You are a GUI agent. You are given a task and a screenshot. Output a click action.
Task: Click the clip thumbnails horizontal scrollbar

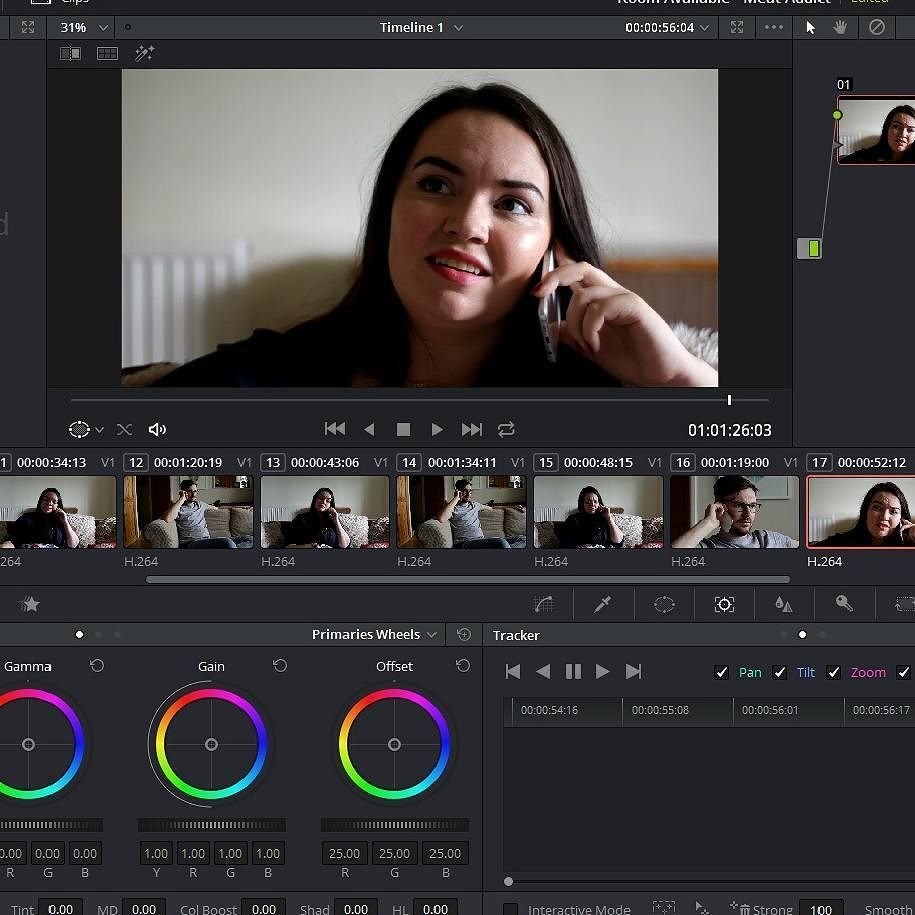(x=468, y=579)
